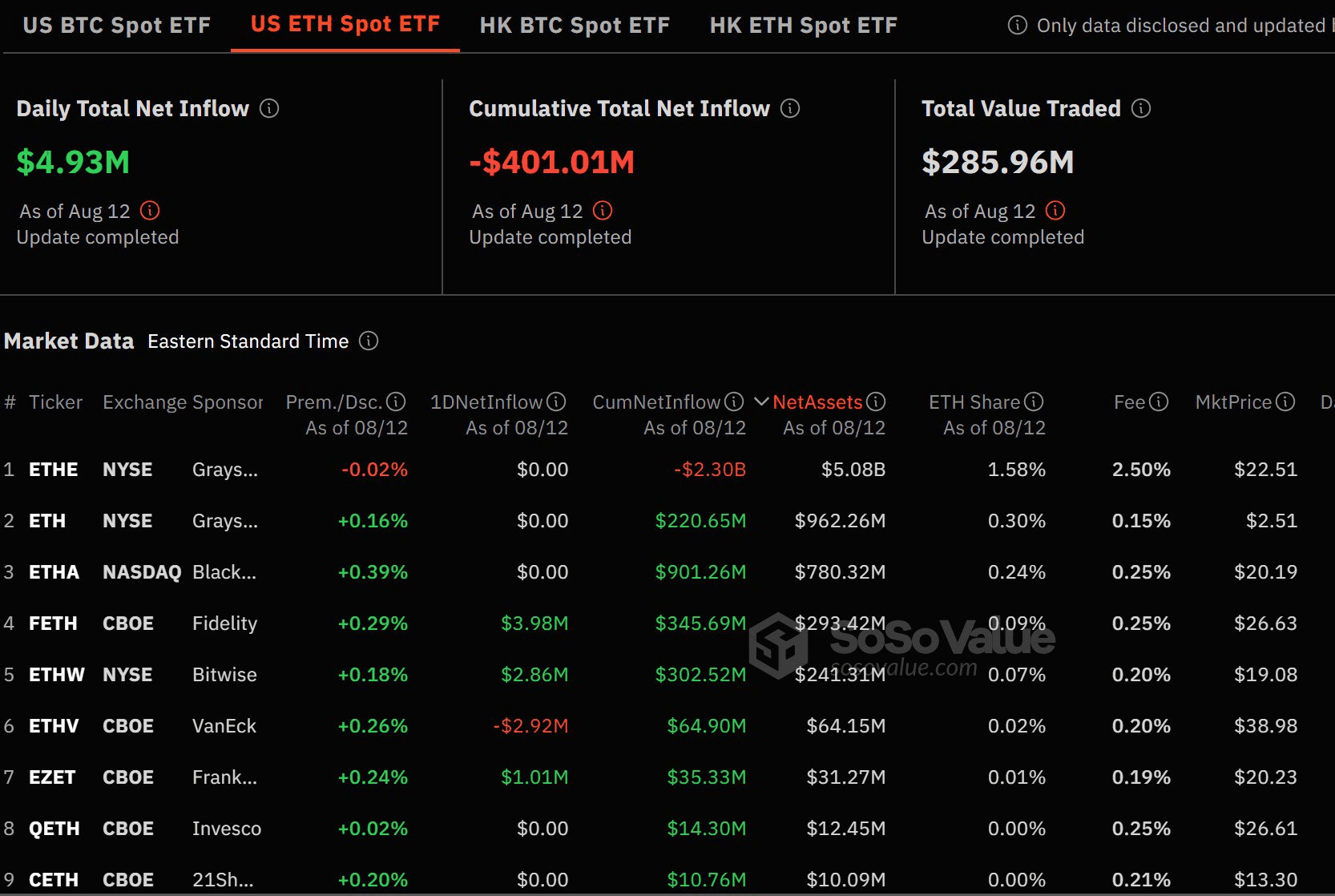This screenshot has height=896, width=1335.
Task: Open the ETHV ticker link
Action: 54,726
